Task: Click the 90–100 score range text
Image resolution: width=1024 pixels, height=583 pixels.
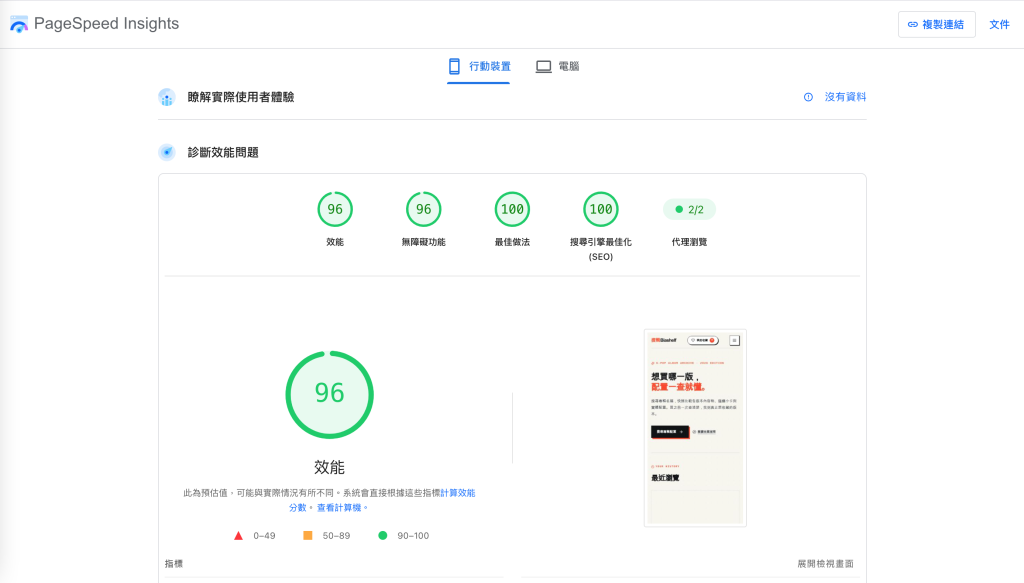Action: click(x=413, y=536)
